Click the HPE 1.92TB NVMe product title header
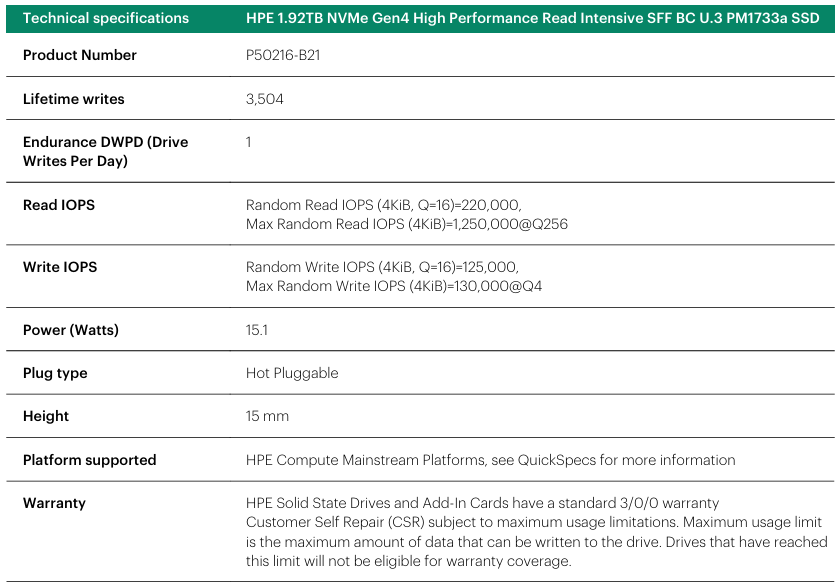 tap(532, 18)
